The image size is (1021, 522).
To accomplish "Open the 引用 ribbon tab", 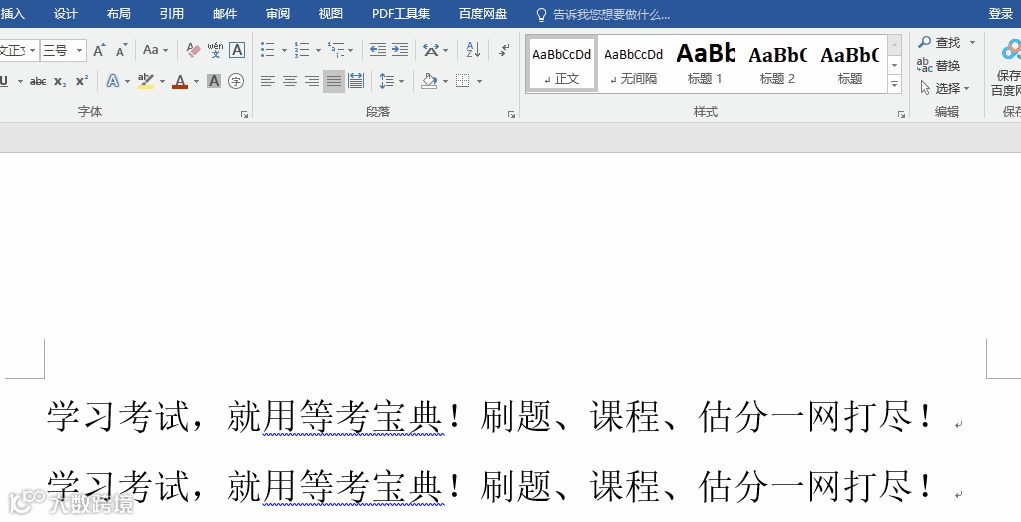I will (x=172, y=14).
